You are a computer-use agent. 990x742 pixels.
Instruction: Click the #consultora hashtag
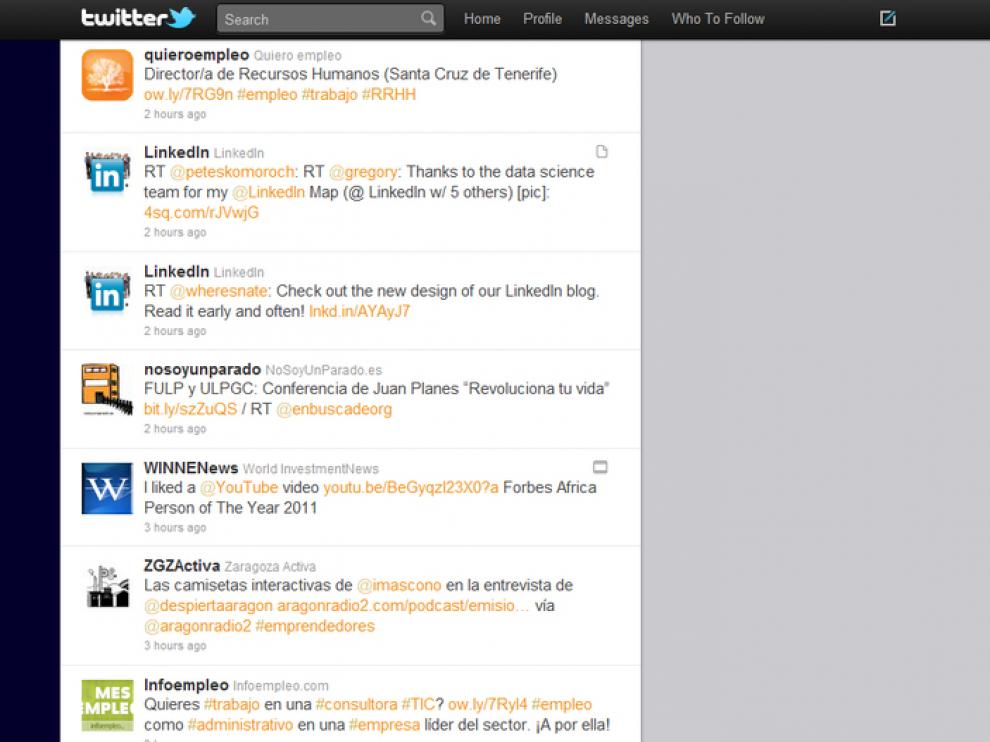click(x=356, y=705)
